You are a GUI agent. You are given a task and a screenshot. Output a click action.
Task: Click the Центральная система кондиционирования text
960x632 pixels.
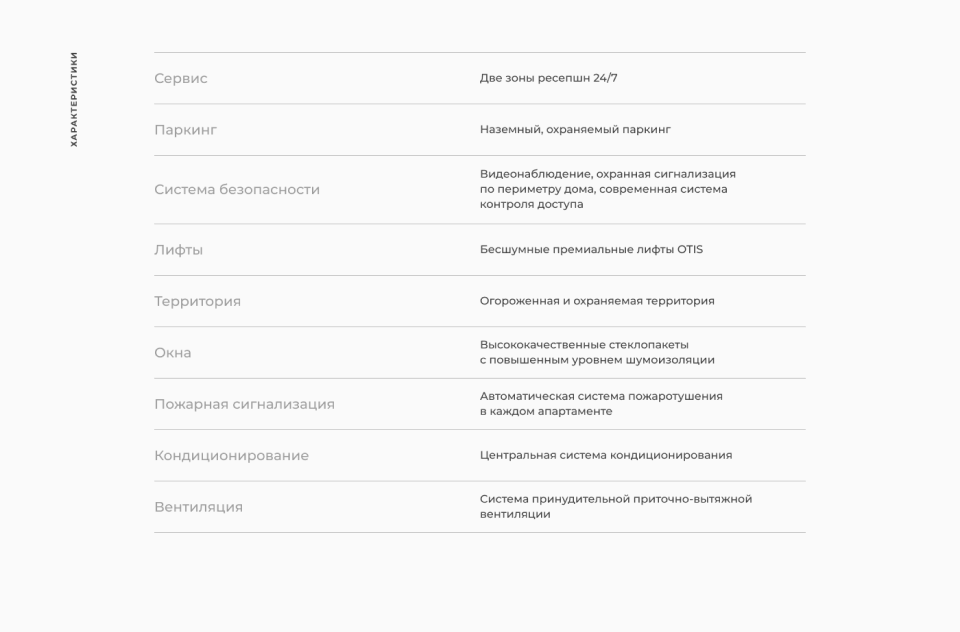pyautogui.click(x=606, y=455)
